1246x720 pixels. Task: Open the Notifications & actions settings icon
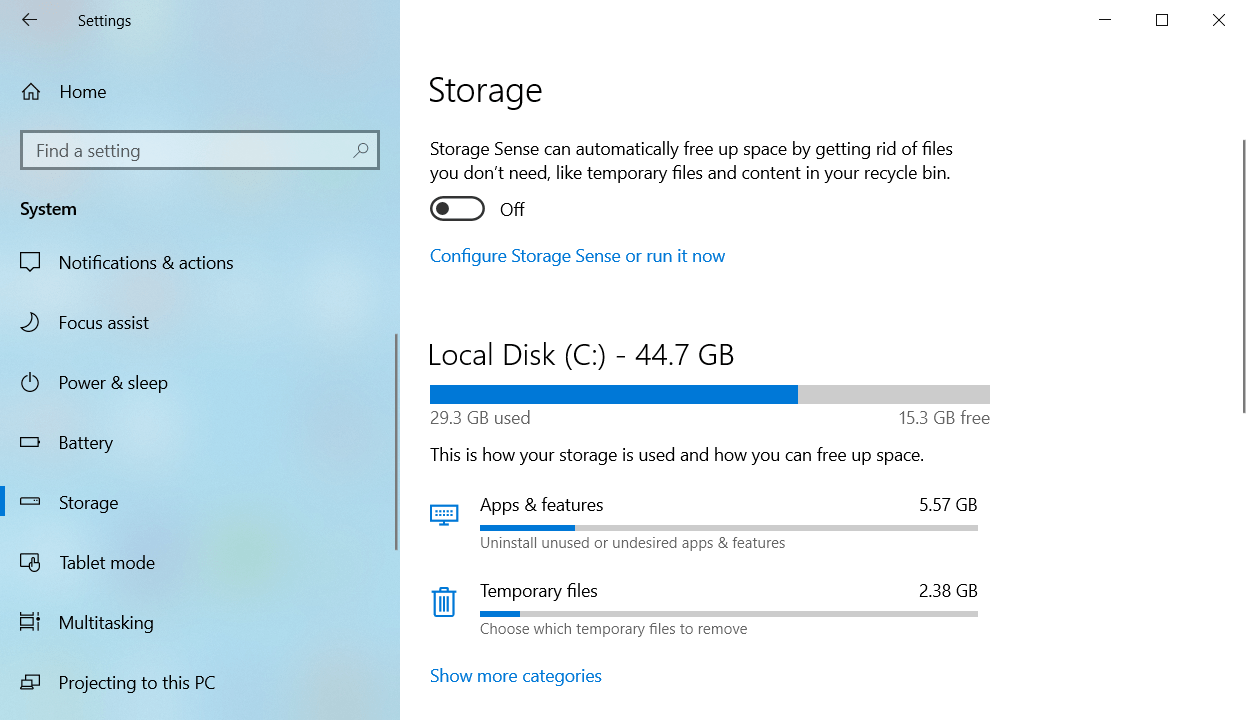(31, 262)
